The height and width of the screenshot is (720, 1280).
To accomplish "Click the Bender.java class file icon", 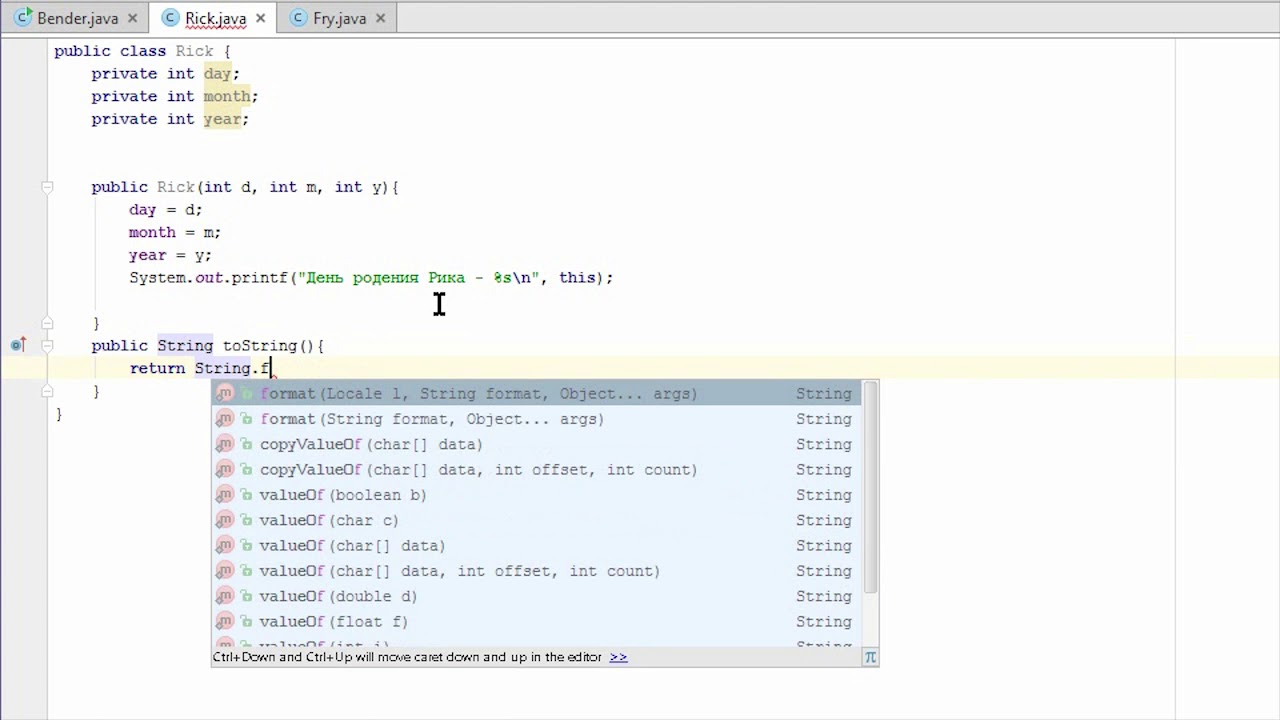I will click(x=22, y=18).
